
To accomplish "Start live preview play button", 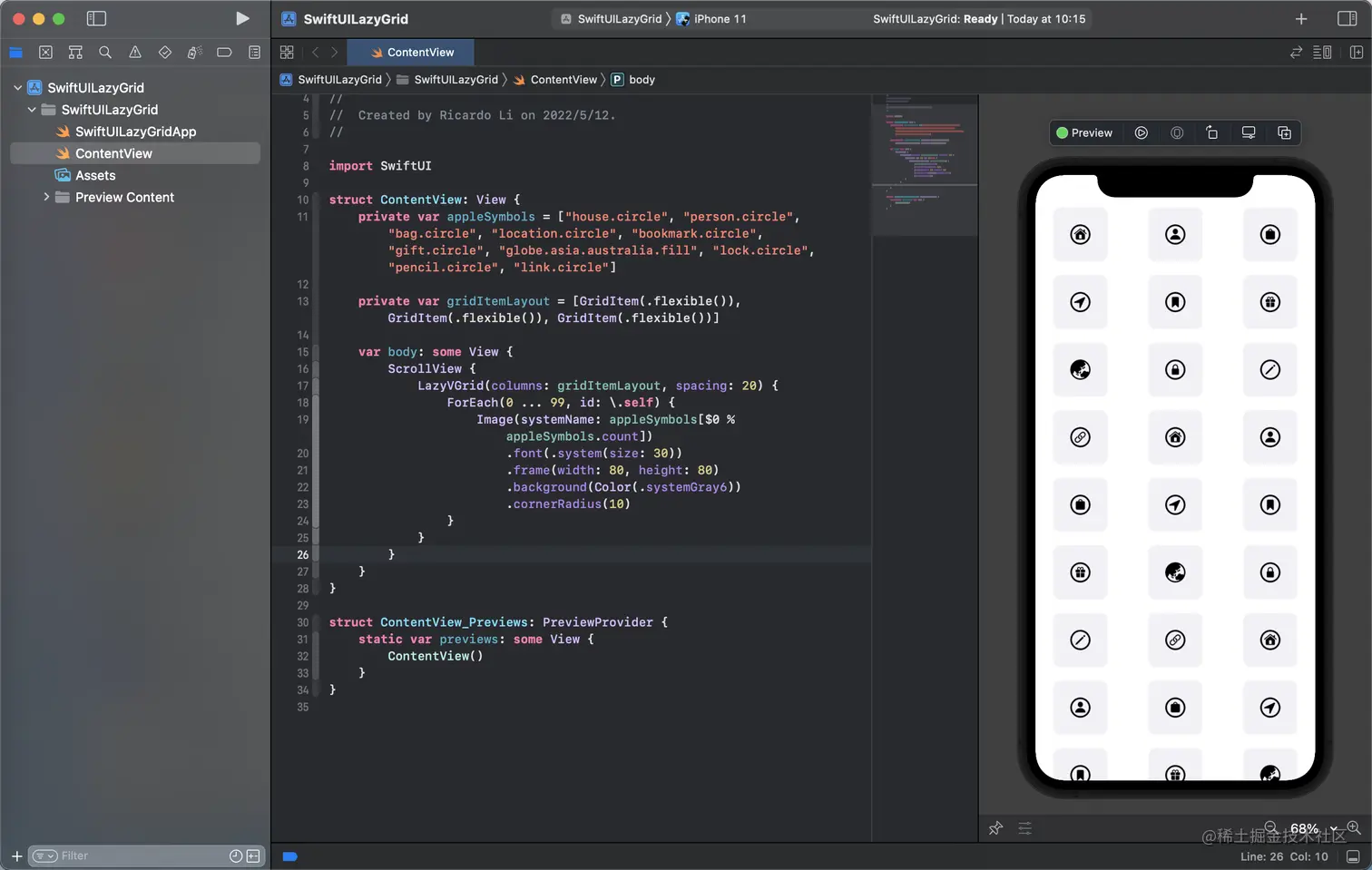I will point(1142,132).
